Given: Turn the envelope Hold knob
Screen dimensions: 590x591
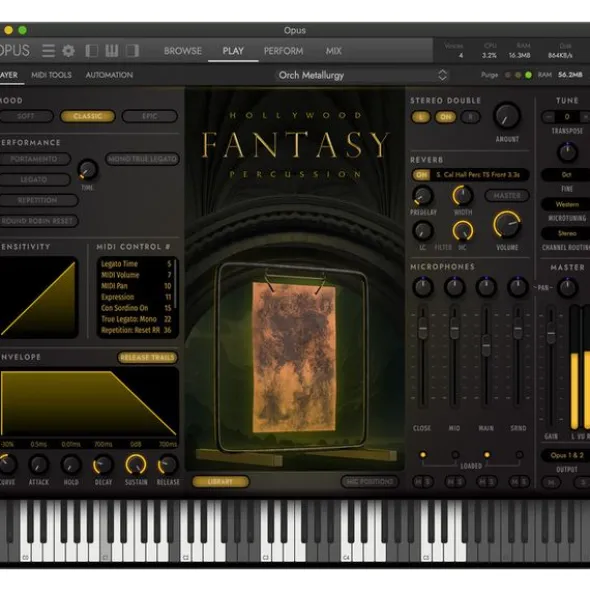Looking at the screenshot, I should [71, 465].
